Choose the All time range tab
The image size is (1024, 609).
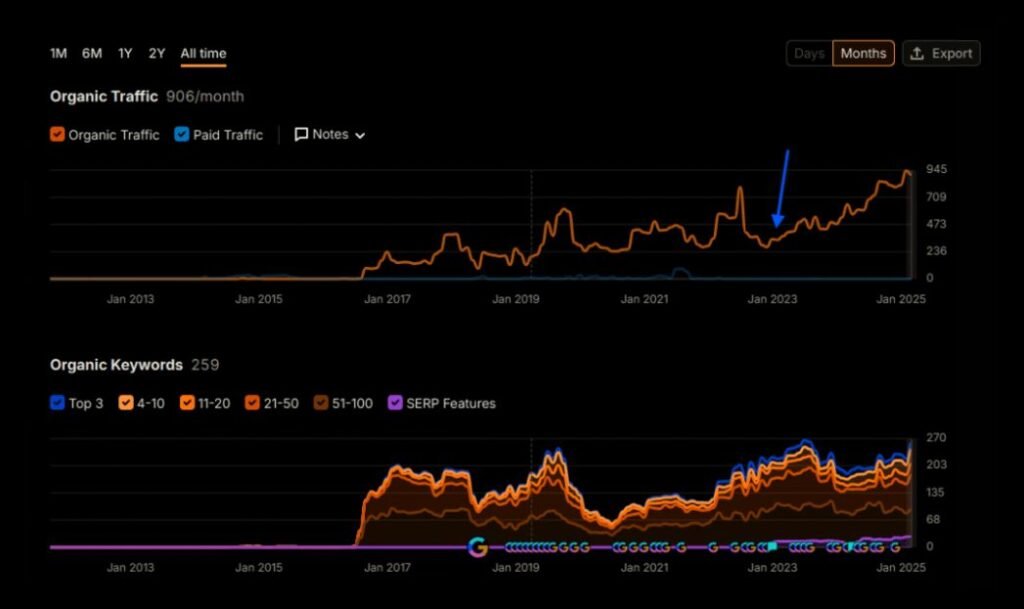[203, 54]
